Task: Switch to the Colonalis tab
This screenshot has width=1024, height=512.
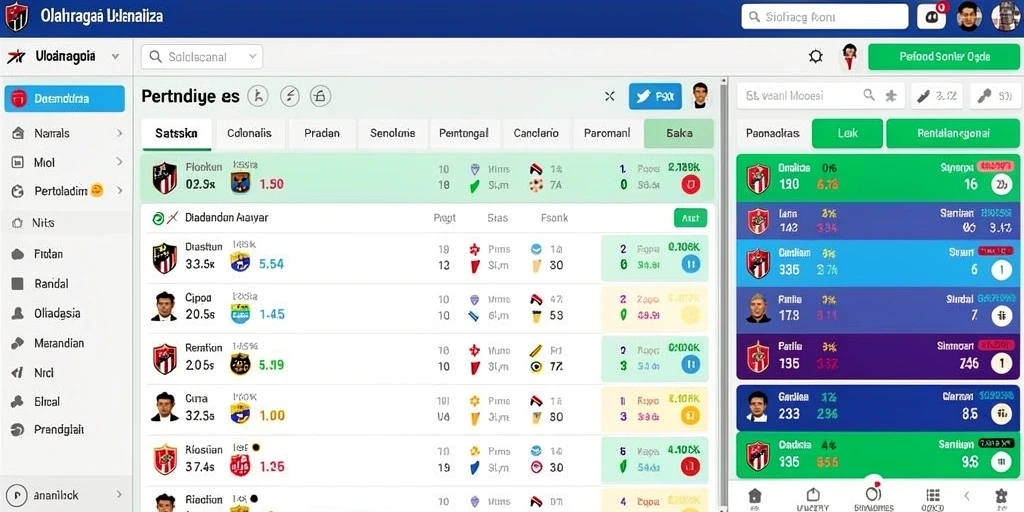Action: click(249, 133)
